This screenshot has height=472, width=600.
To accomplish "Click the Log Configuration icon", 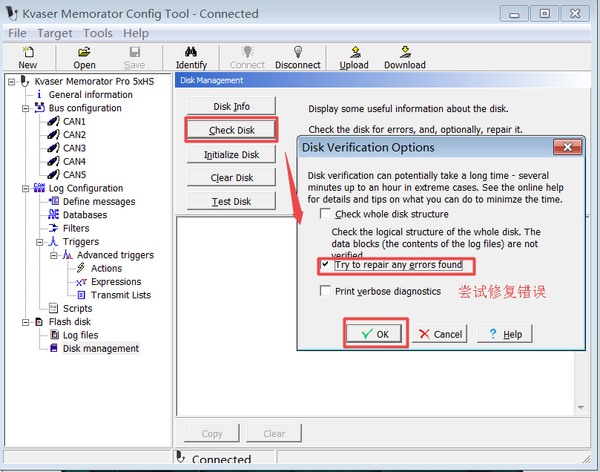I will [x=39, y=188].
